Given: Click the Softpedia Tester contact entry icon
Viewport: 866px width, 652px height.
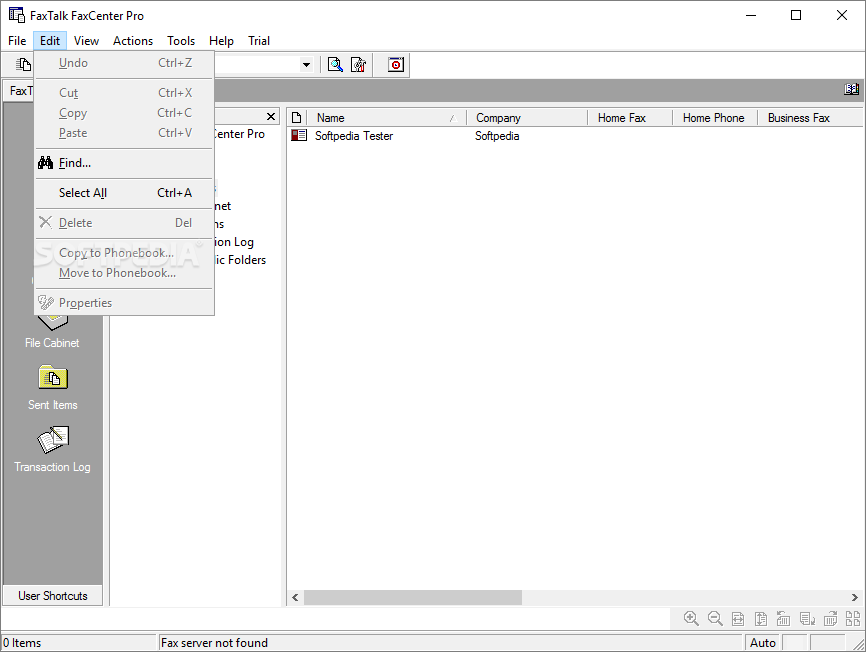Looking at the screenshot, I should pyautogui.click(x=299, y=135).
